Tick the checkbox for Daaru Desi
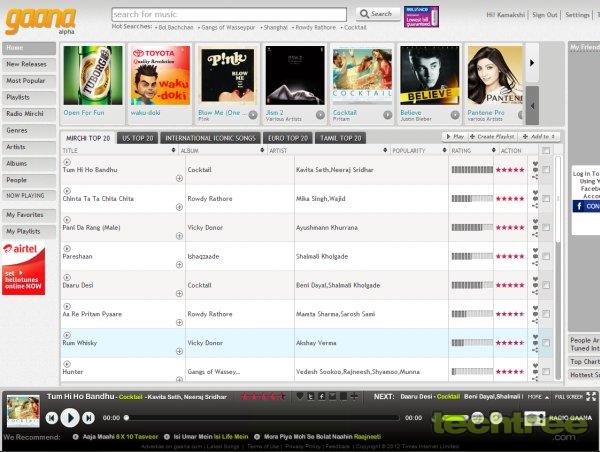600x452 pixels. click(546, 285)
